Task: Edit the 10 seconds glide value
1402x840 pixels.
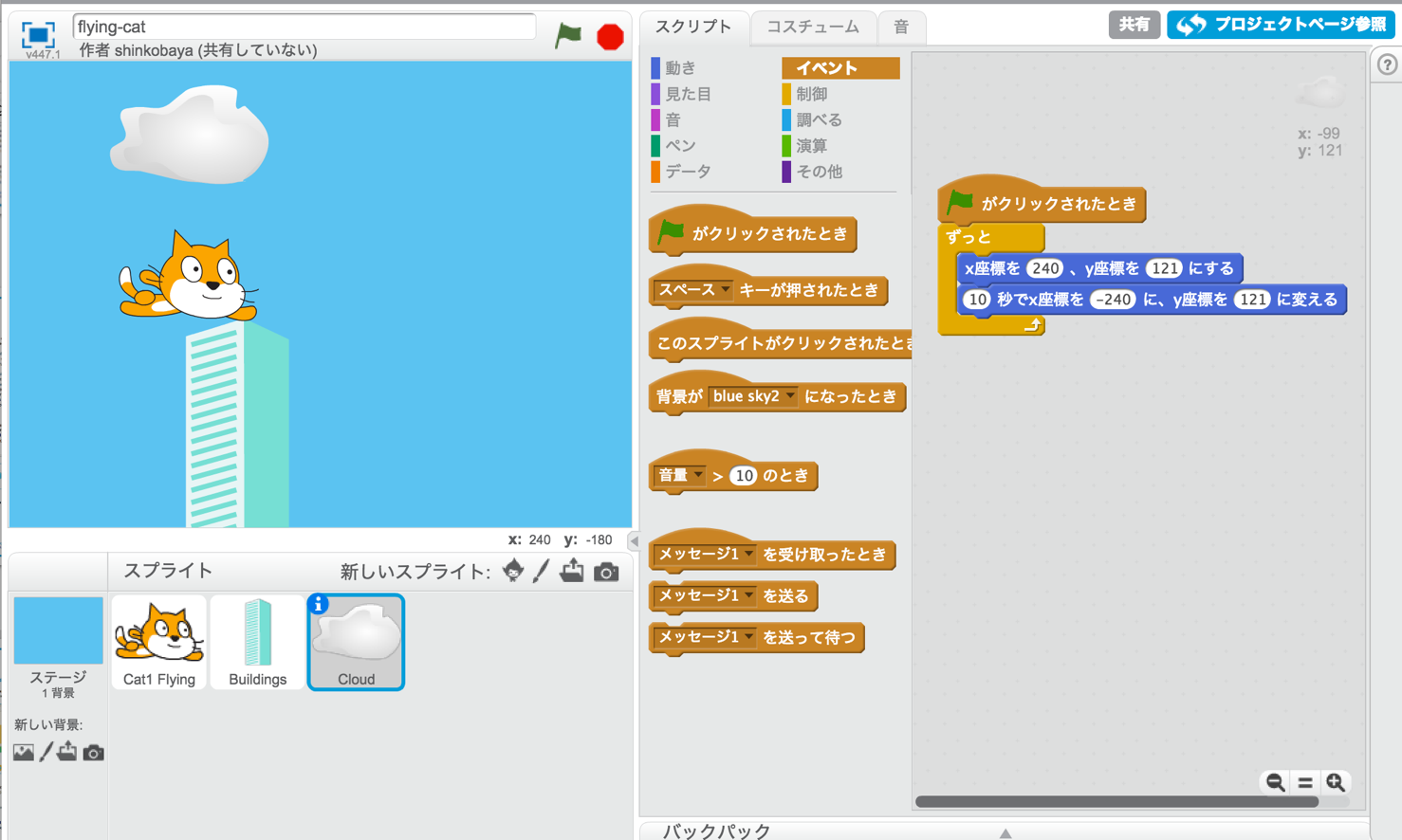Action: click(x=978, y=300)
